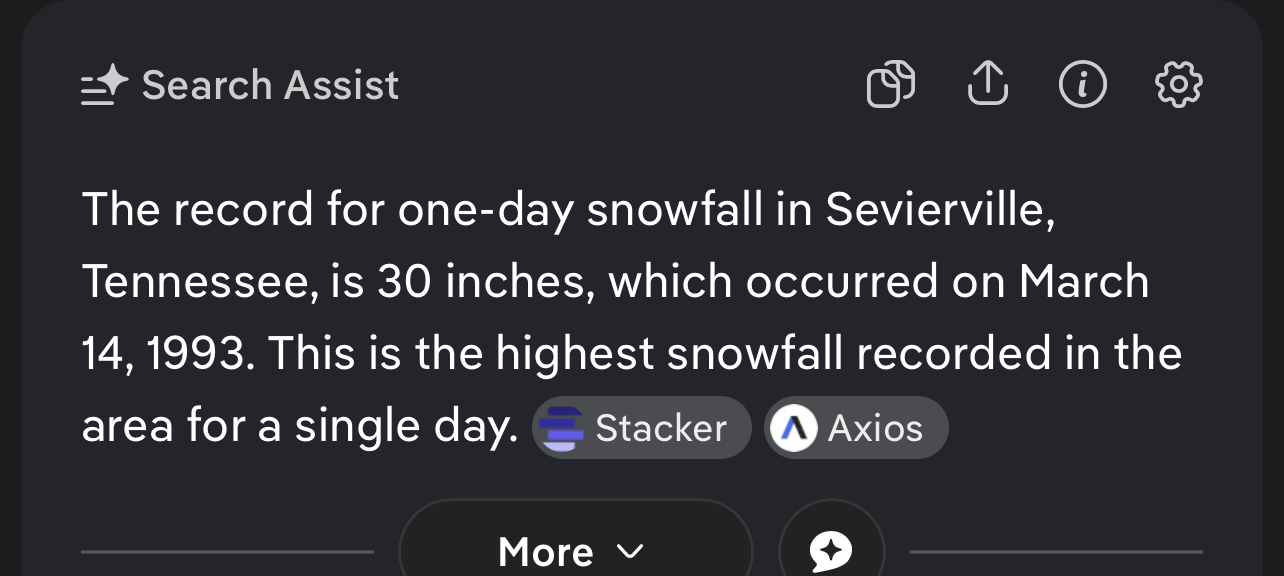The width and height of the screenshot is (1284, 576).
Task: Click the words "The record" starting the answer
Action: [x=197, y=210]
